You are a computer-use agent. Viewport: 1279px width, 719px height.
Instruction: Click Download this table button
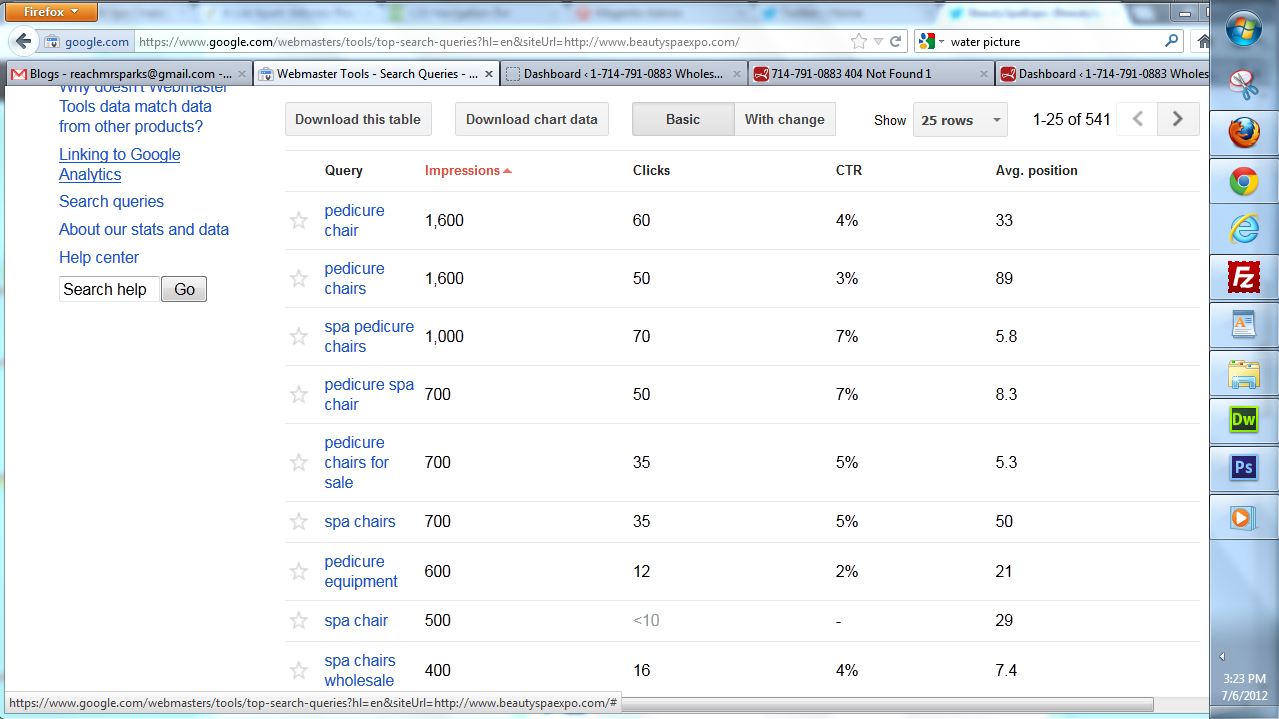pyautogui.click(x=358, y=119)
